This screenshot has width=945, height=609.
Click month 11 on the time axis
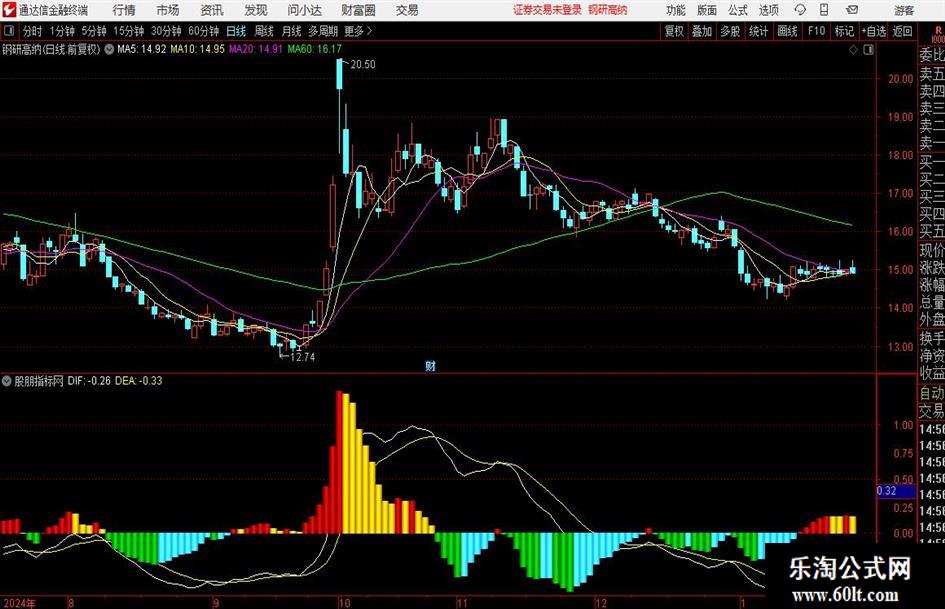(x=462, y=602)
